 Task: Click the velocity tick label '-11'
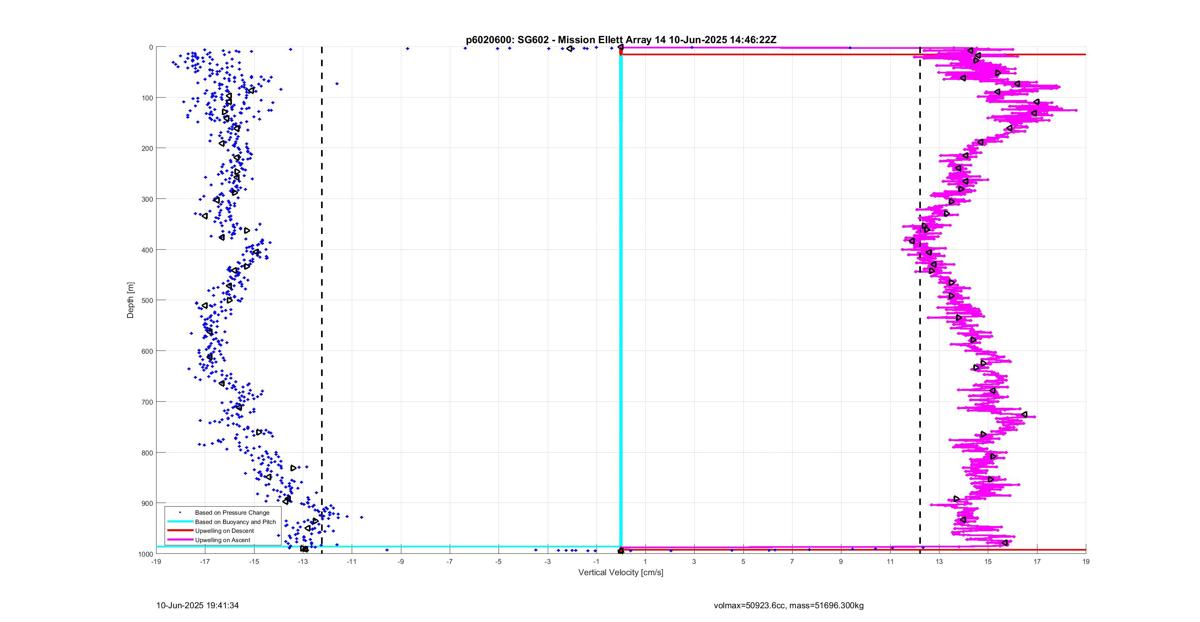pos(352,562)
